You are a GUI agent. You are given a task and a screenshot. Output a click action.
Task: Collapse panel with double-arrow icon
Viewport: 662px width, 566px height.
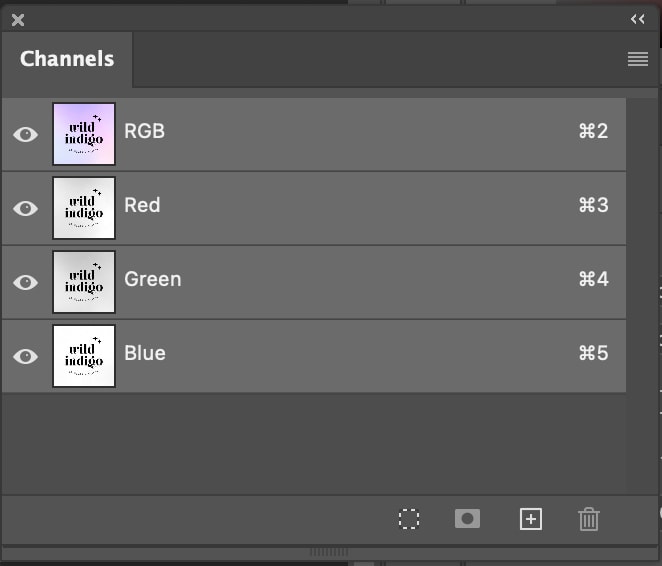(x=638, y=19)
